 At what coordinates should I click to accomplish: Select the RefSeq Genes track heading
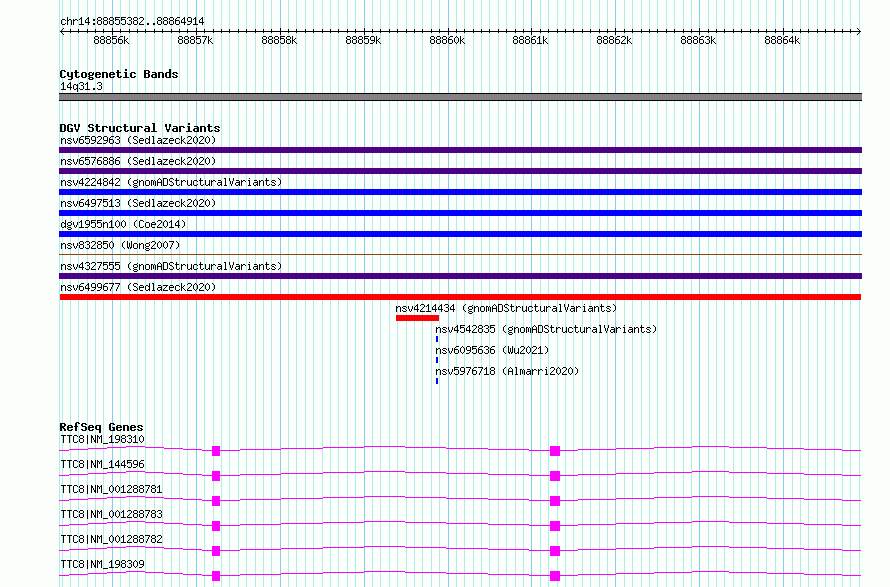coord(101,427)
